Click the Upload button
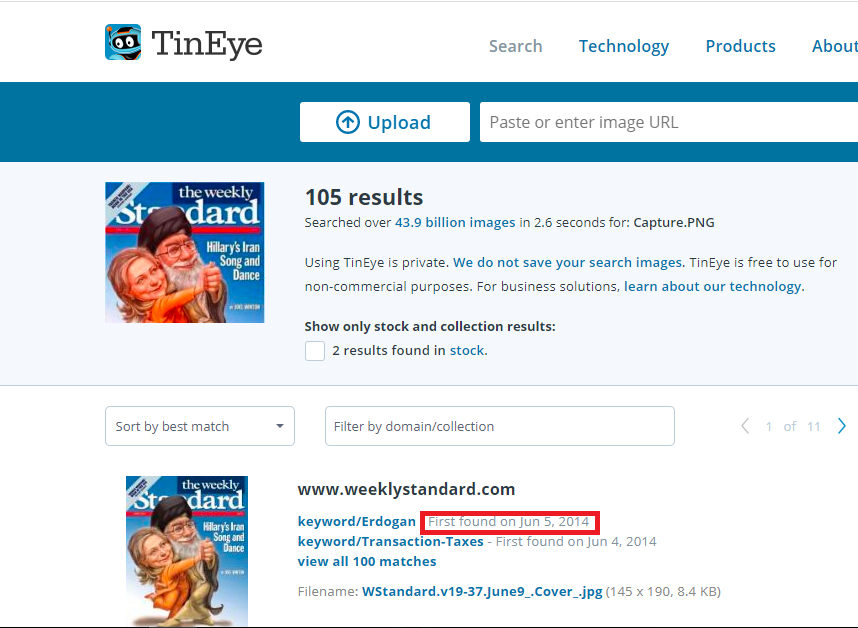The height and width of the screenshot is (628, 858). click(x=385, y=122)
